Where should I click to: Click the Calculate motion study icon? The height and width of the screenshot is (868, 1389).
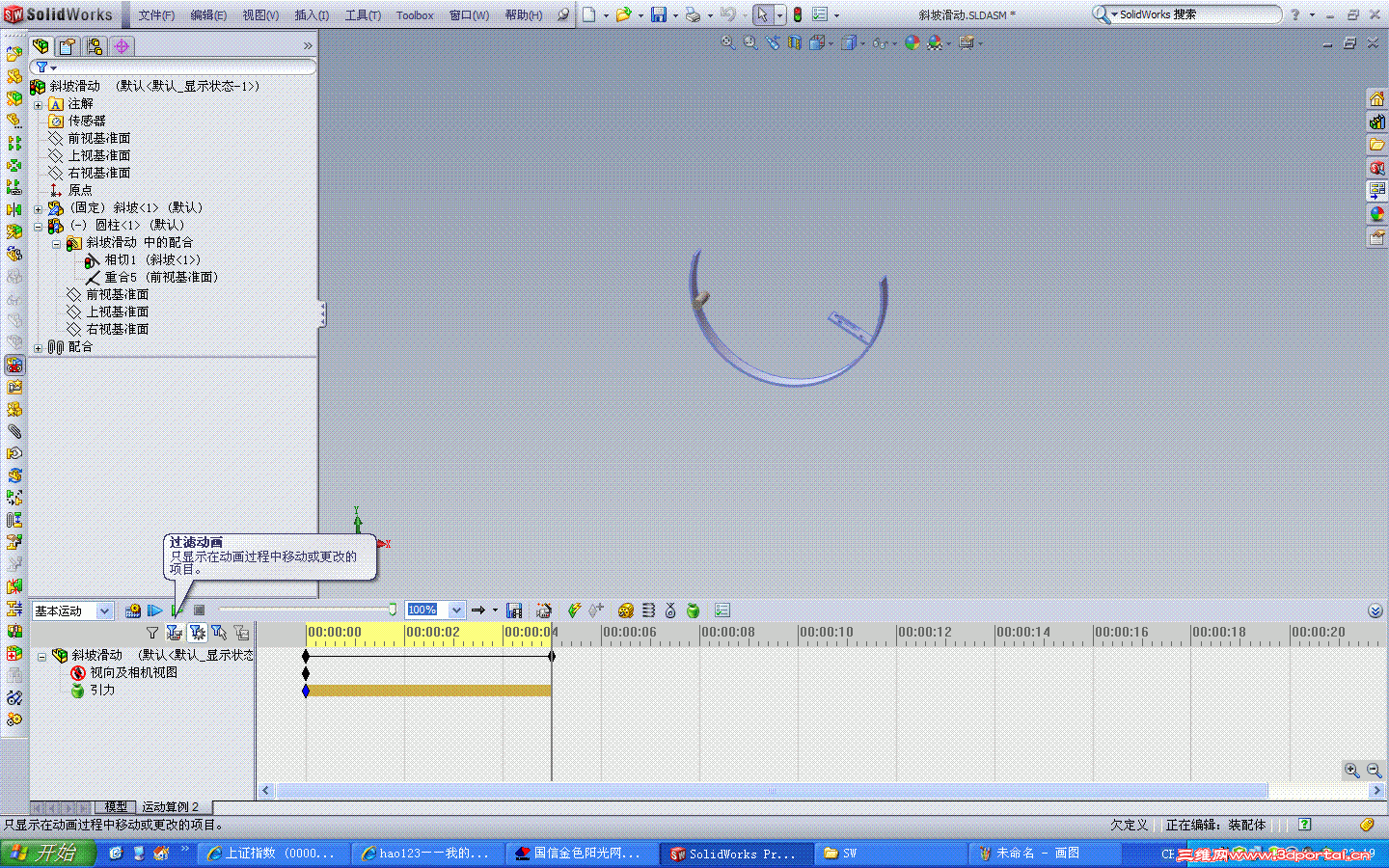(133, 610)
